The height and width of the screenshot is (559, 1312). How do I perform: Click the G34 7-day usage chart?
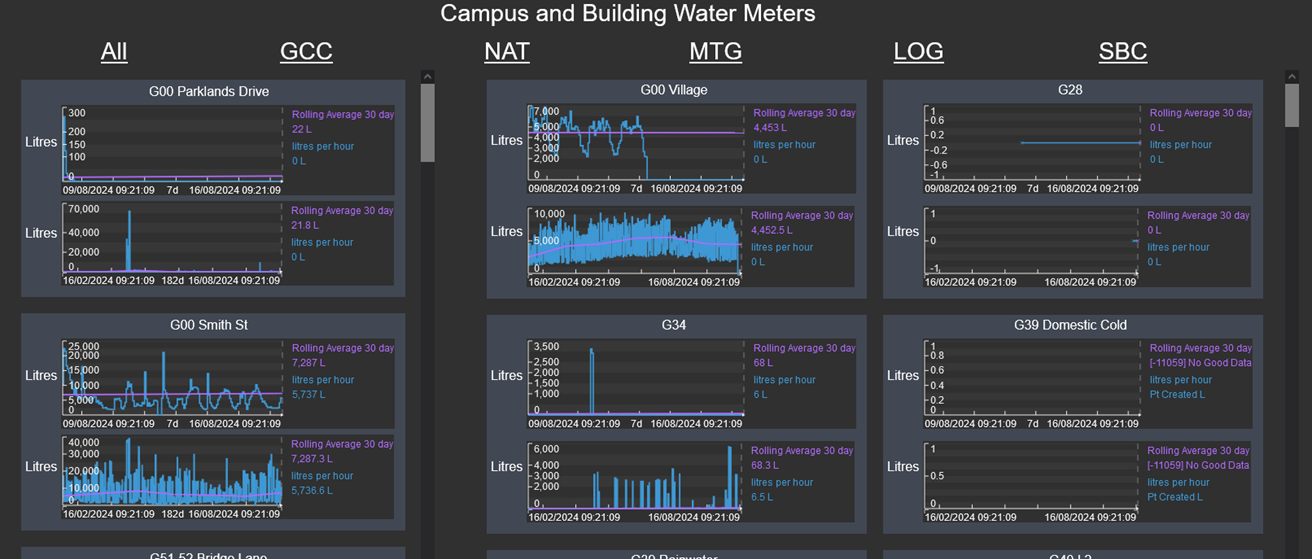click(x=636, y=378)
